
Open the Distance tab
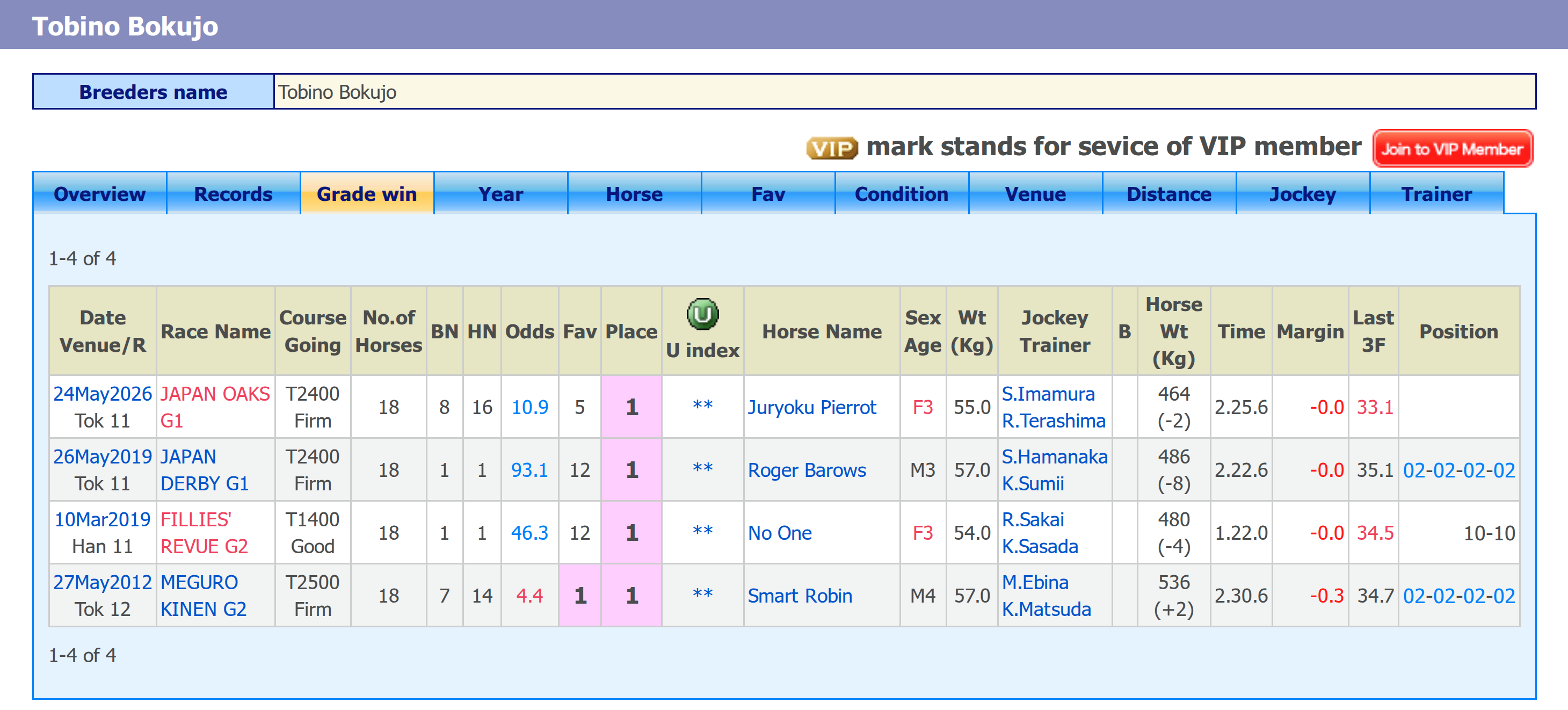click(x=1168, y=194)
